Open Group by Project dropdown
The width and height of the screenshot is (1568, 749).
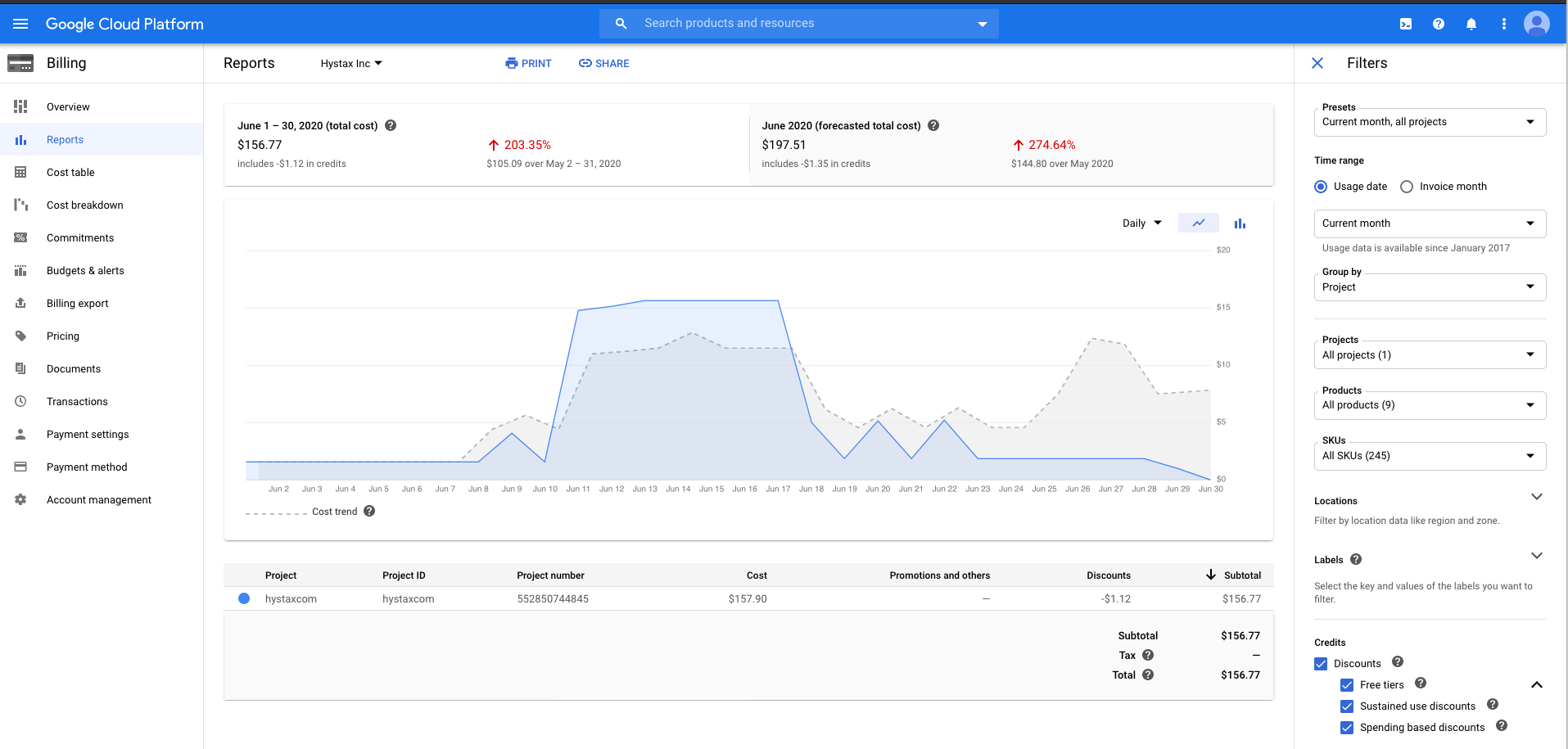tap(1430, 287)
